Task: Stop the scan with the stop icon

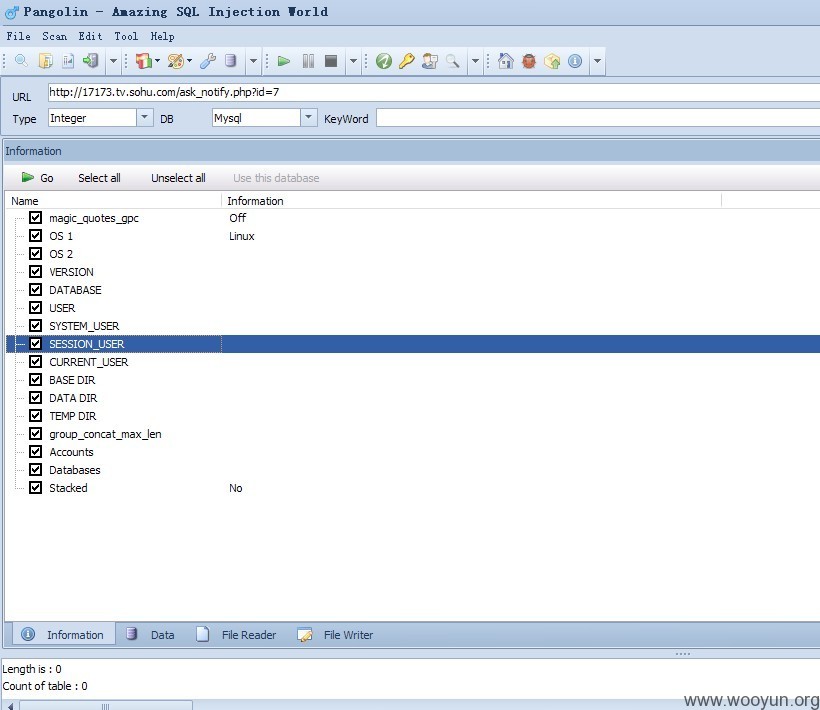Action: (331, 61)
